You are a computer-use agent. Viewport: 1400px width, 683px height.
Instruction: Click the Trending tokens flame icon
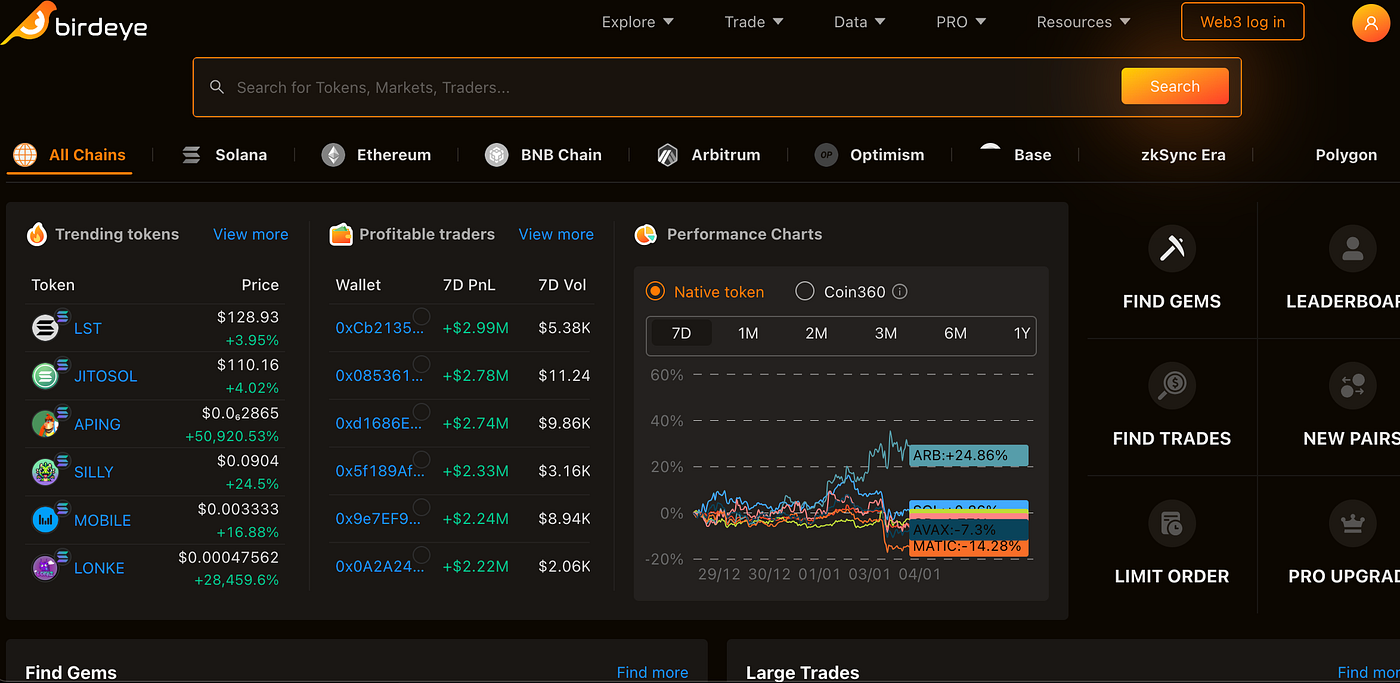[37, 234]
